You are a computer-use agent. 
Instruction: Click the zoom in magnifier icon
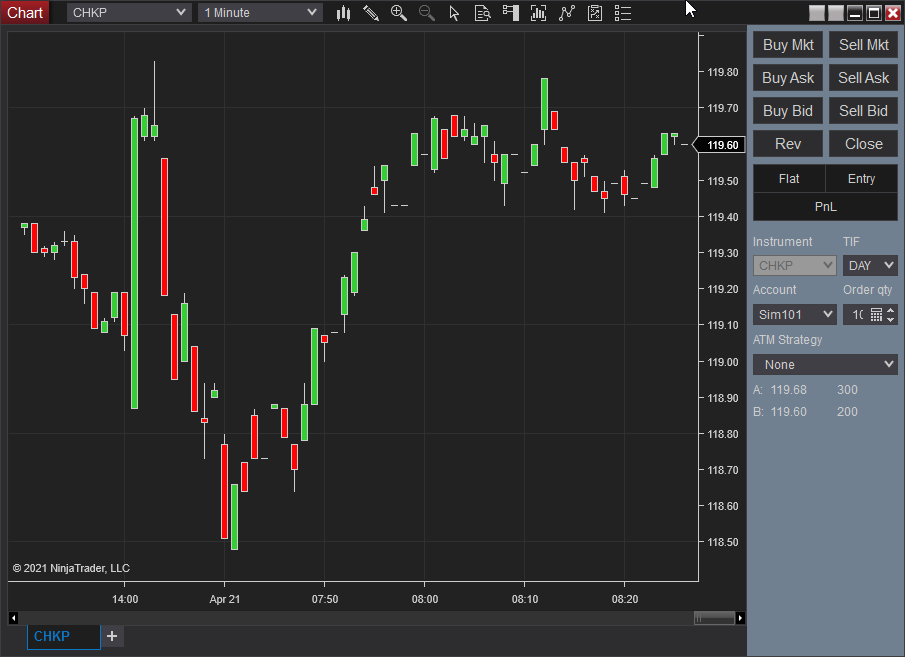point(399,13)
